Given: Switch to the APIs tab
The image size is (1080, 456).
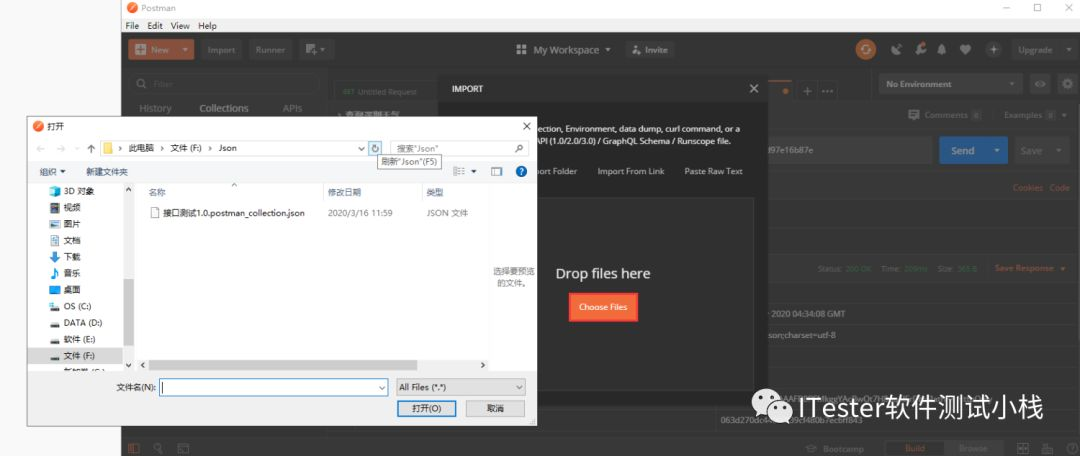Looking at the screenshot, I should (x=292, y=108).
